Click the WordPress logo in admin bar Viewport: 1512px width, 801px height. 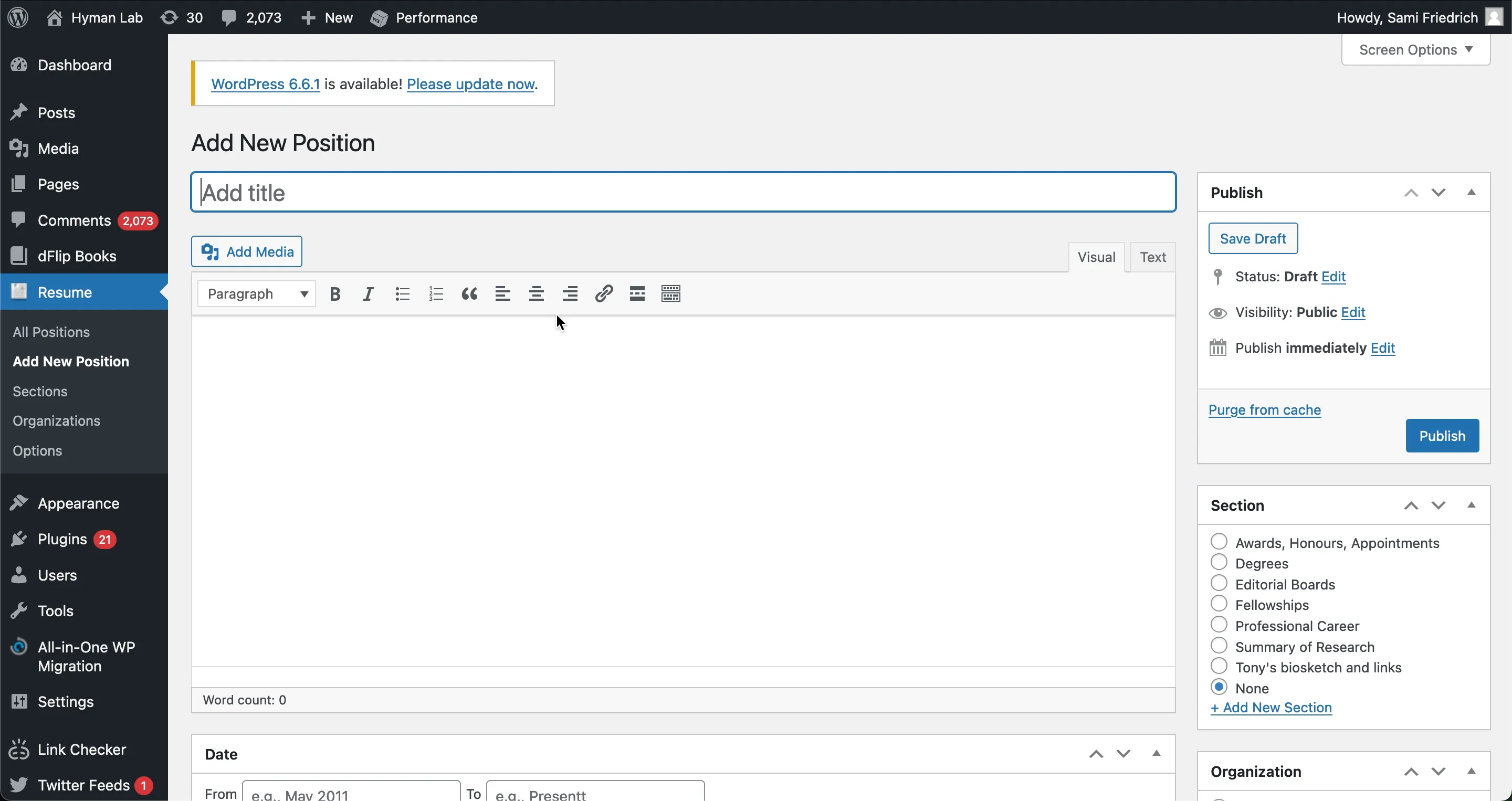coord(18,17)
